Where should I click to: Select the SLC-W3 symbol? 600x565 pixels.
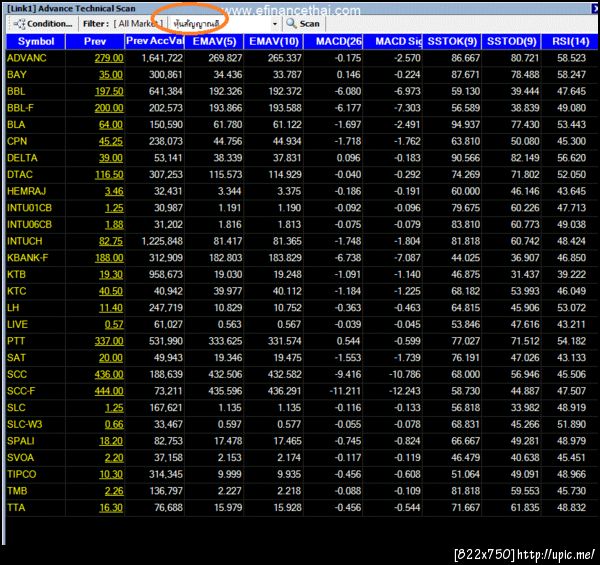click(x=24, y=424)
